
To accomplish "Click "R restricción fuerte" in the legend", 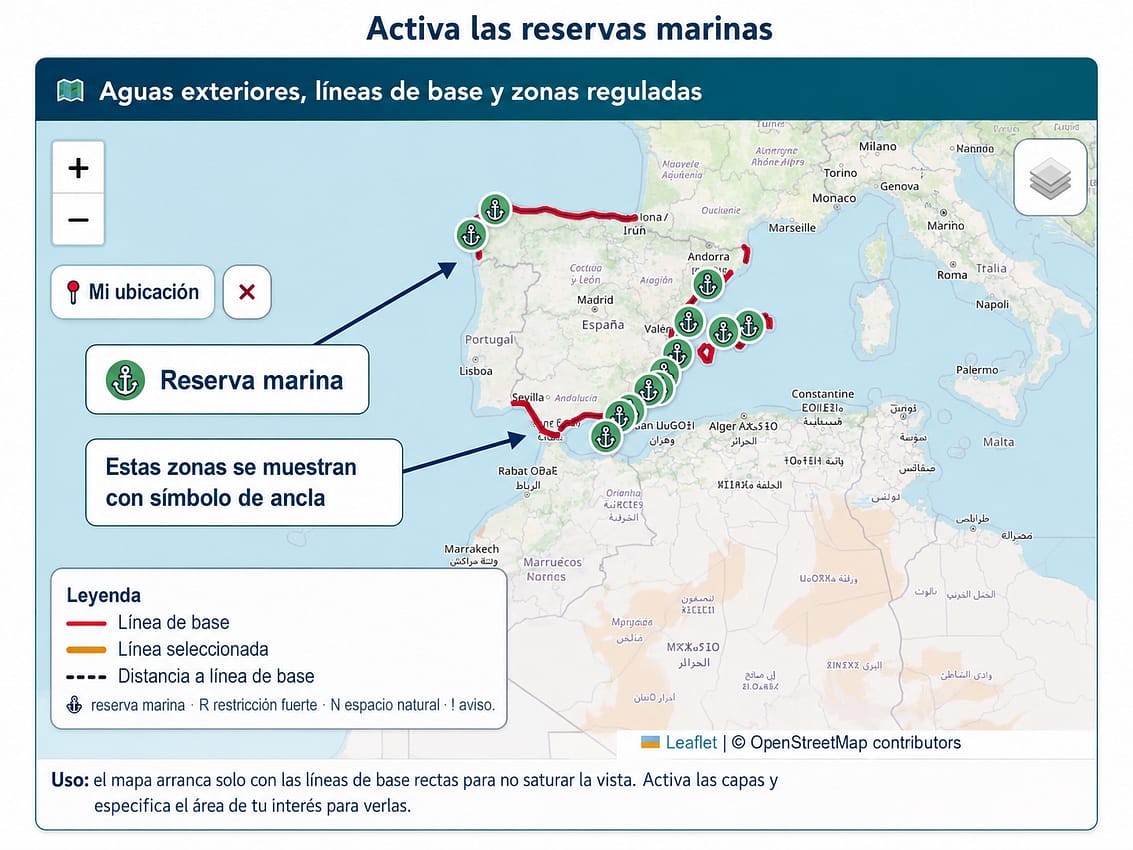I will point(258,705).
